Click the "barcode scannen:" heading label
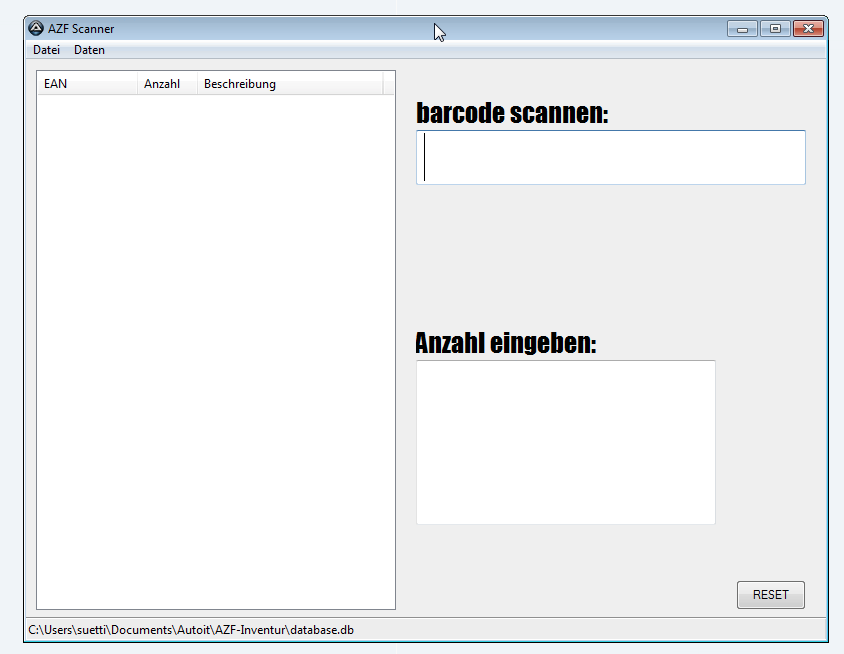This screenshot has width=844, height=654. point(512,114)
